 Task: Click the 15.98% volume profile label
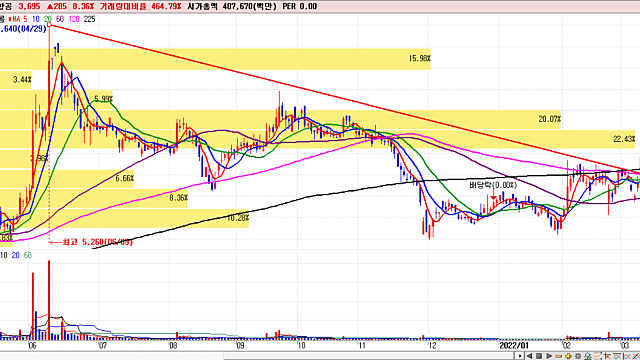[419, 58]
